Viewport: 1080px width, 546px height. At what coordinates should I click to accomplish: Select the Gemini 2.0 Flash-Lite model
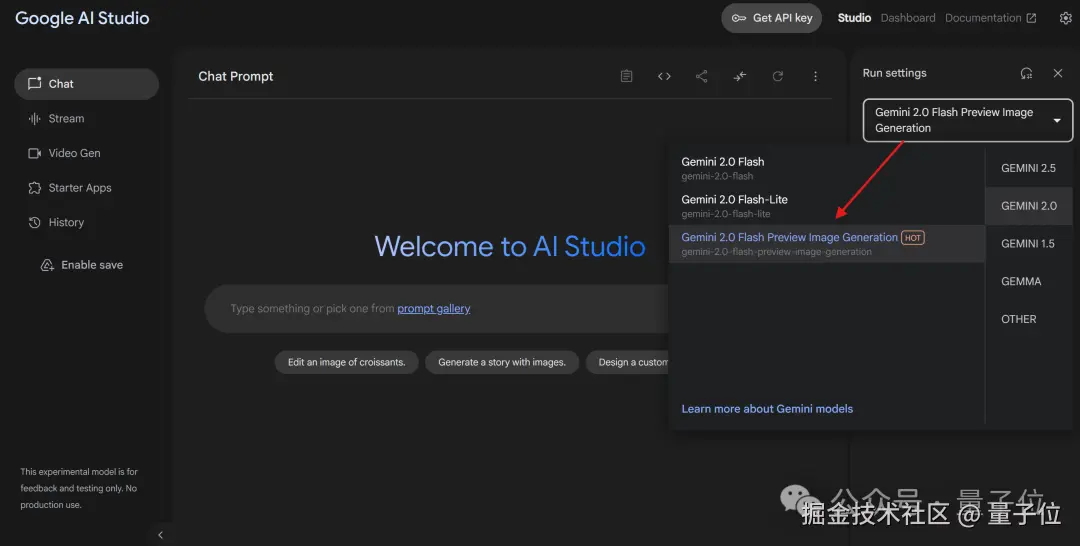827,206
